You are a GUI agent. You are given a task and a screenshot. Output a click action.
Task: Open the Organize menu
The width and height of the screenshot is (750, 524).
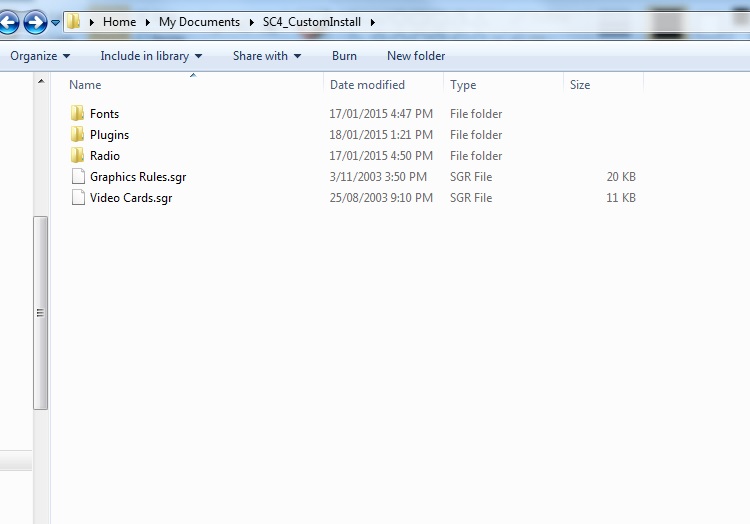[40, 56]
